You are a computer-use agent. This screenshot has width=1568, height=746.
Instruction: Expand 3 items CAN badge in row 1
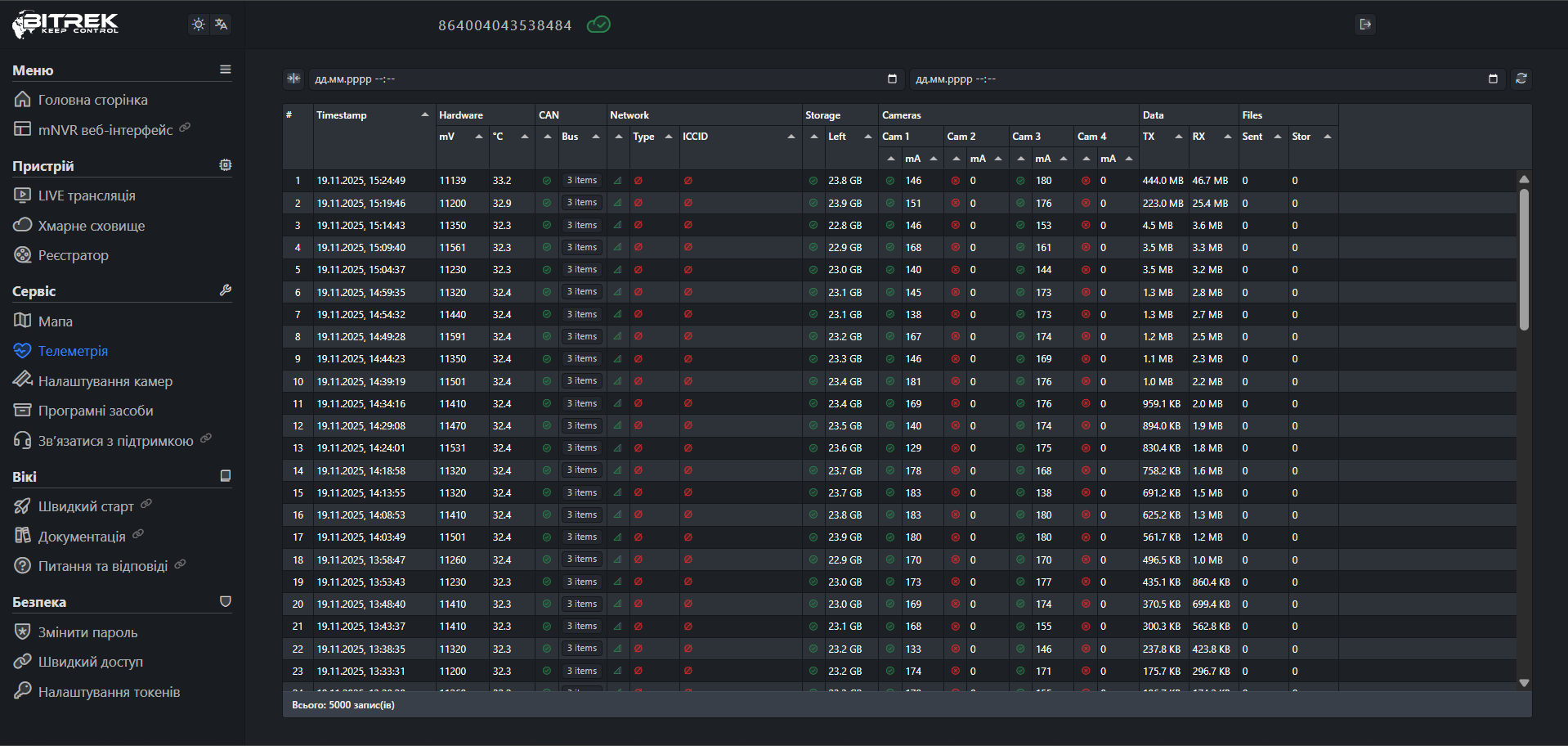(x=582, y=181)
